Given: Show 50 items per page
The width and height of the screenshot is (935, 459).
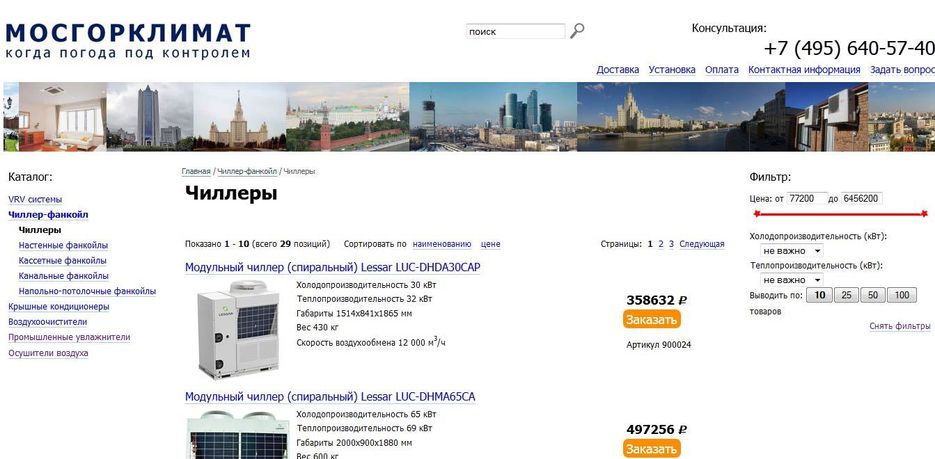Looking at the screenshot, I should [x=873, y=295].
